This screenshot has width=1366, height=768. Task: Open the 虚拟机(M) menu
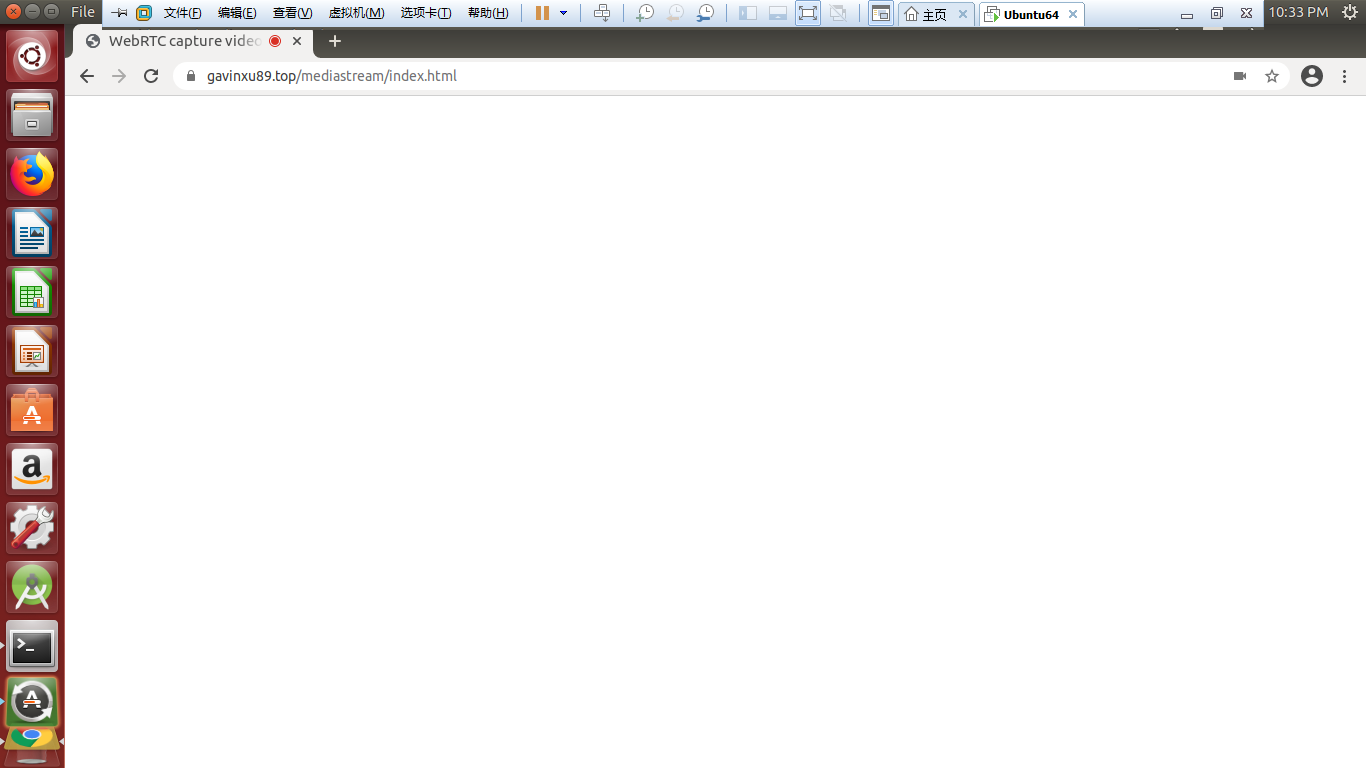(x=356, y=13)
